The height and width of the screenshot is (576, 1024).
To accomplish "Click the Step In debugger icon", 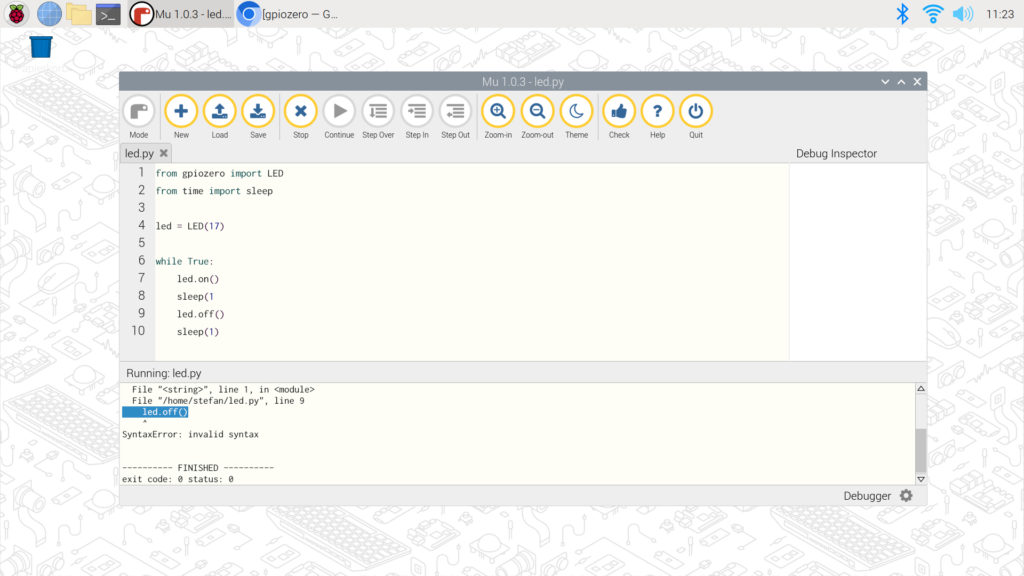I will coord(417,112).
